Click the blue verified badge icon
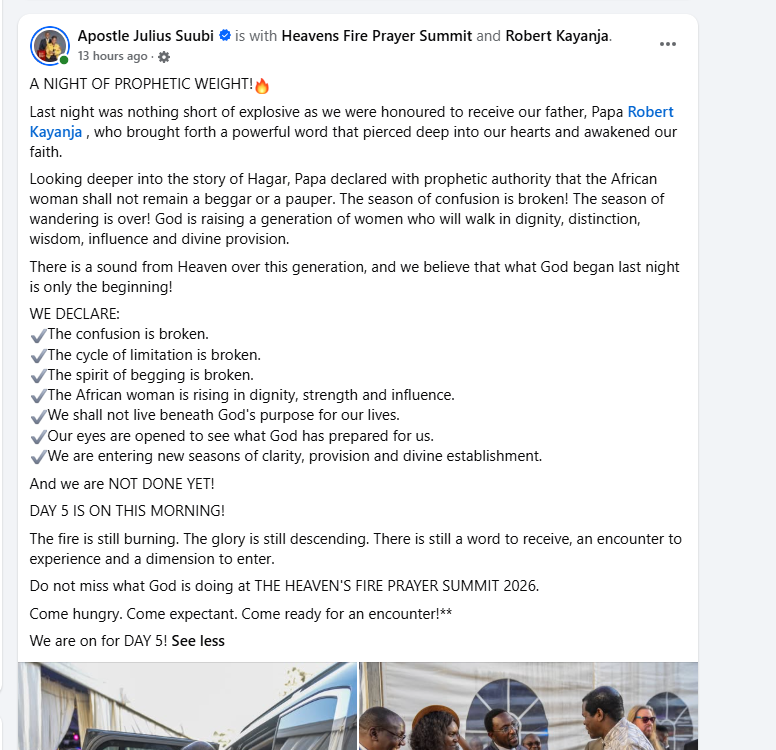The image size is (776, 750). (x=225, y=36)
